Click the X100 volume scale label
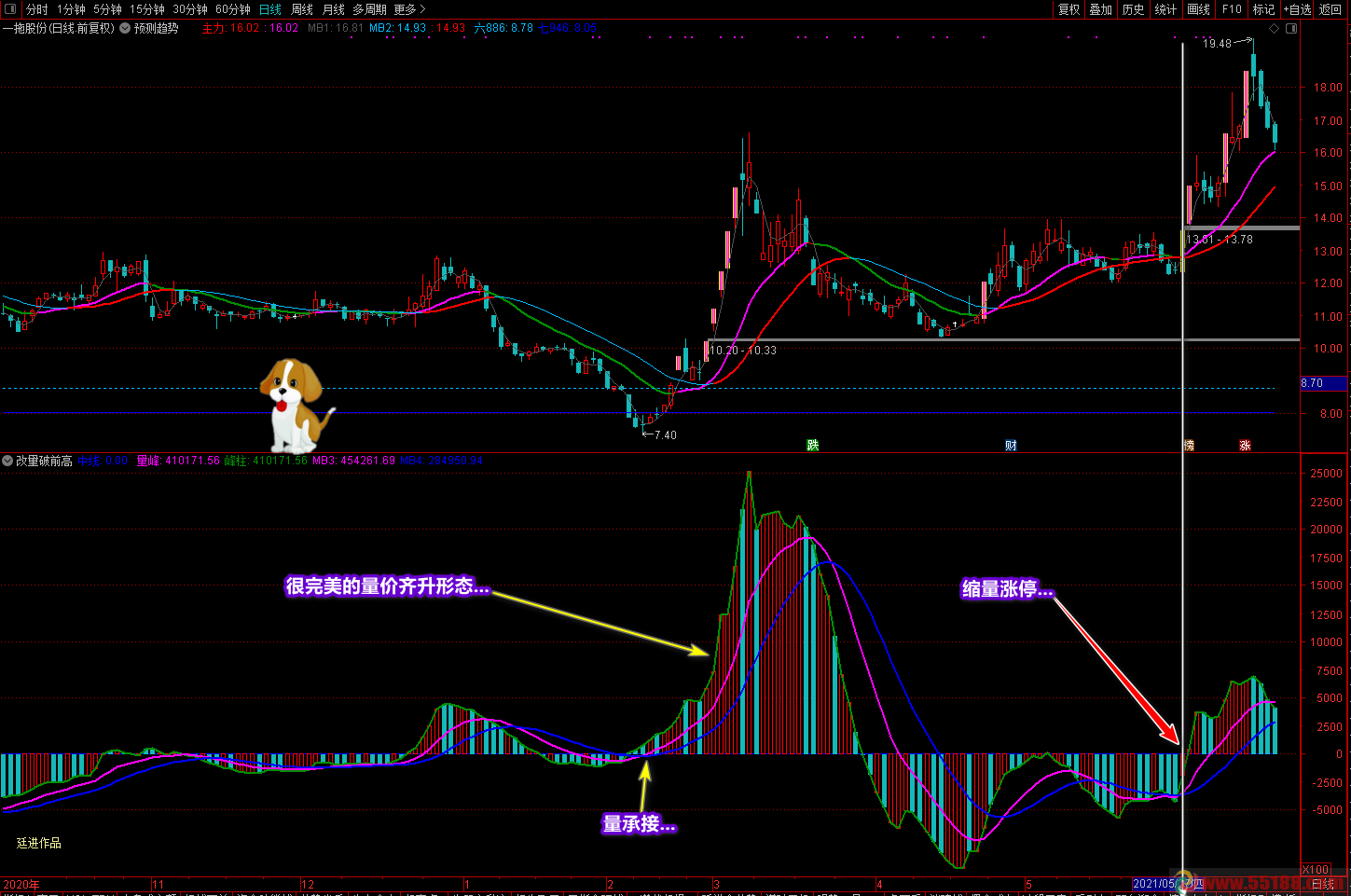The width and height of the screenshot is (1351, 896). (x=1315, y=870)
